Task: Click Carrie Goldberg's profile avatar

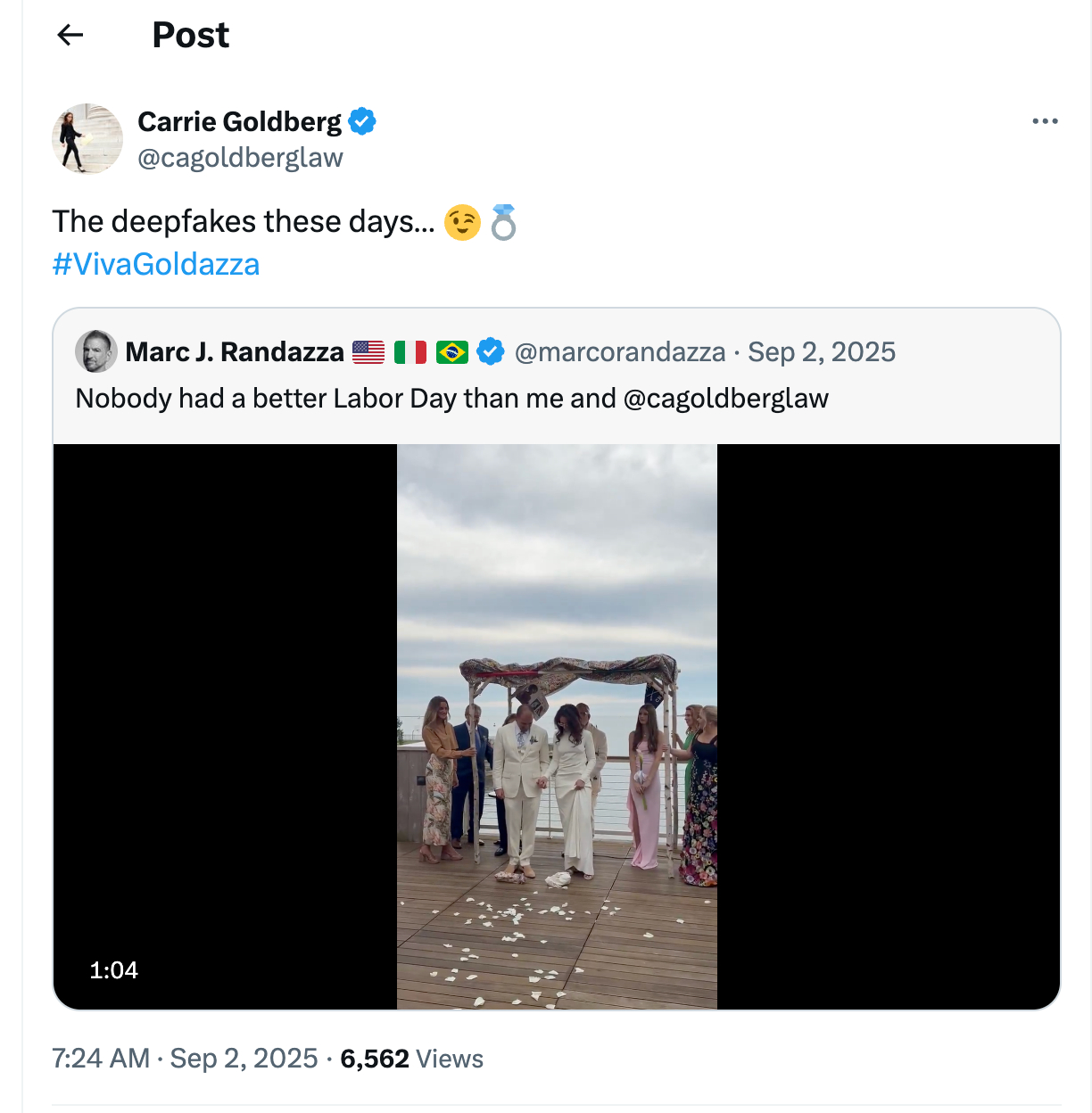Action: (x=87, y=138)
